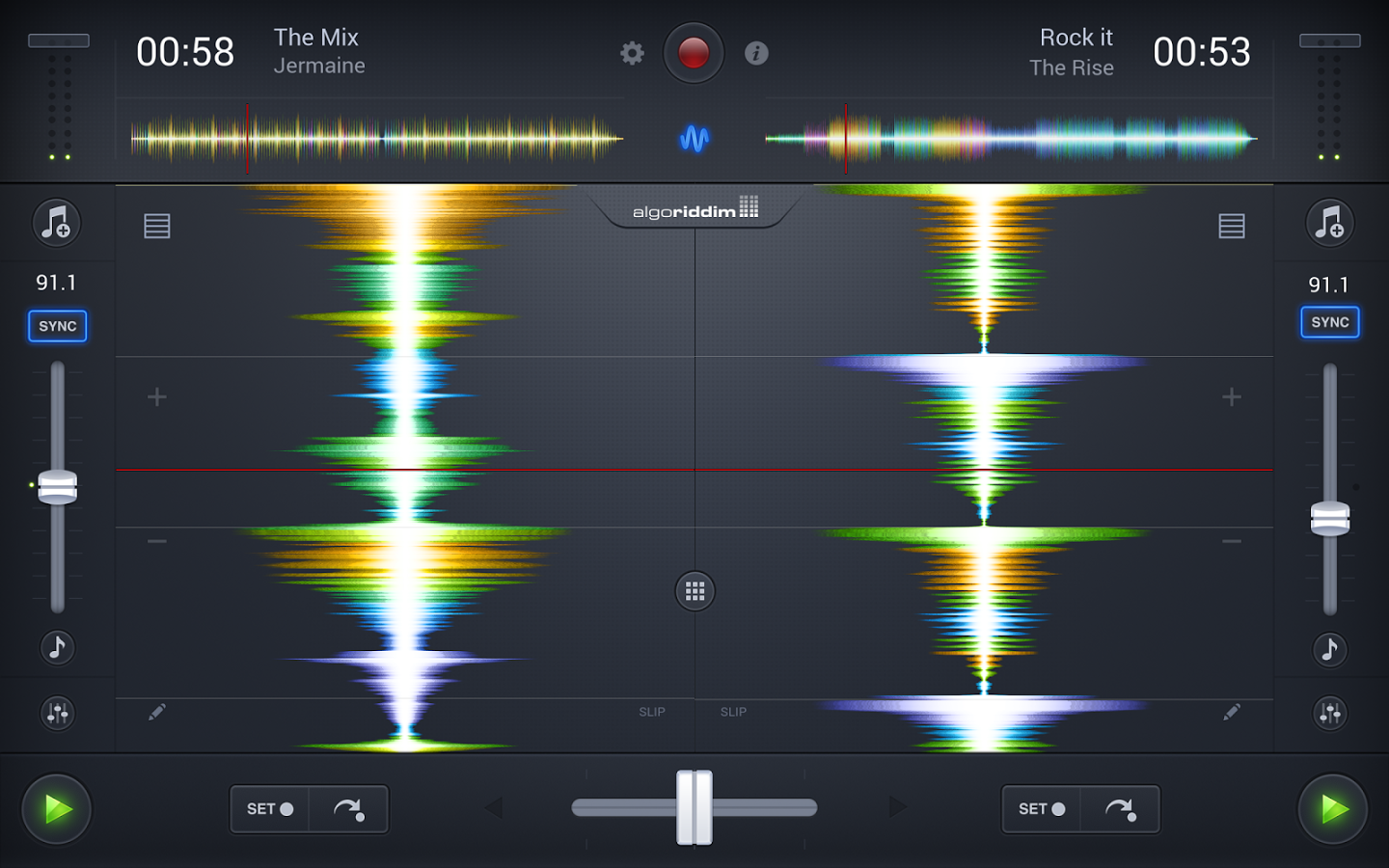Open the right deck track list view
1389x868 pixels.
click(x=1232, y=225)
